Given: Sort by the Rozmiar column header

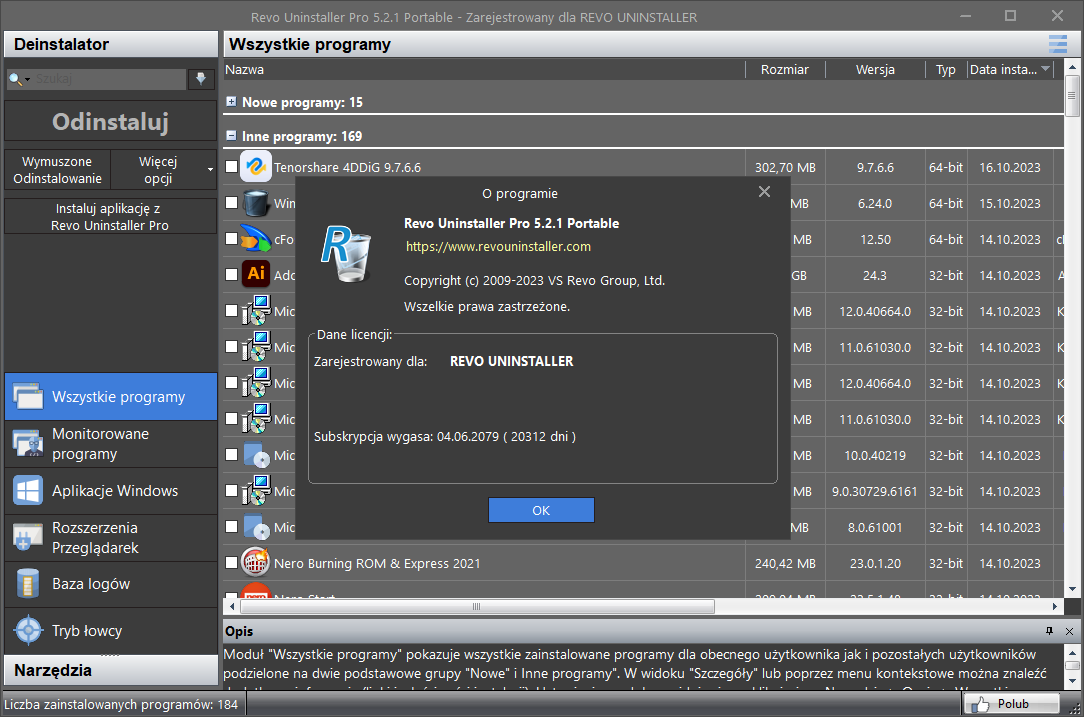Looking at the screenshot, I should point(785,70).
